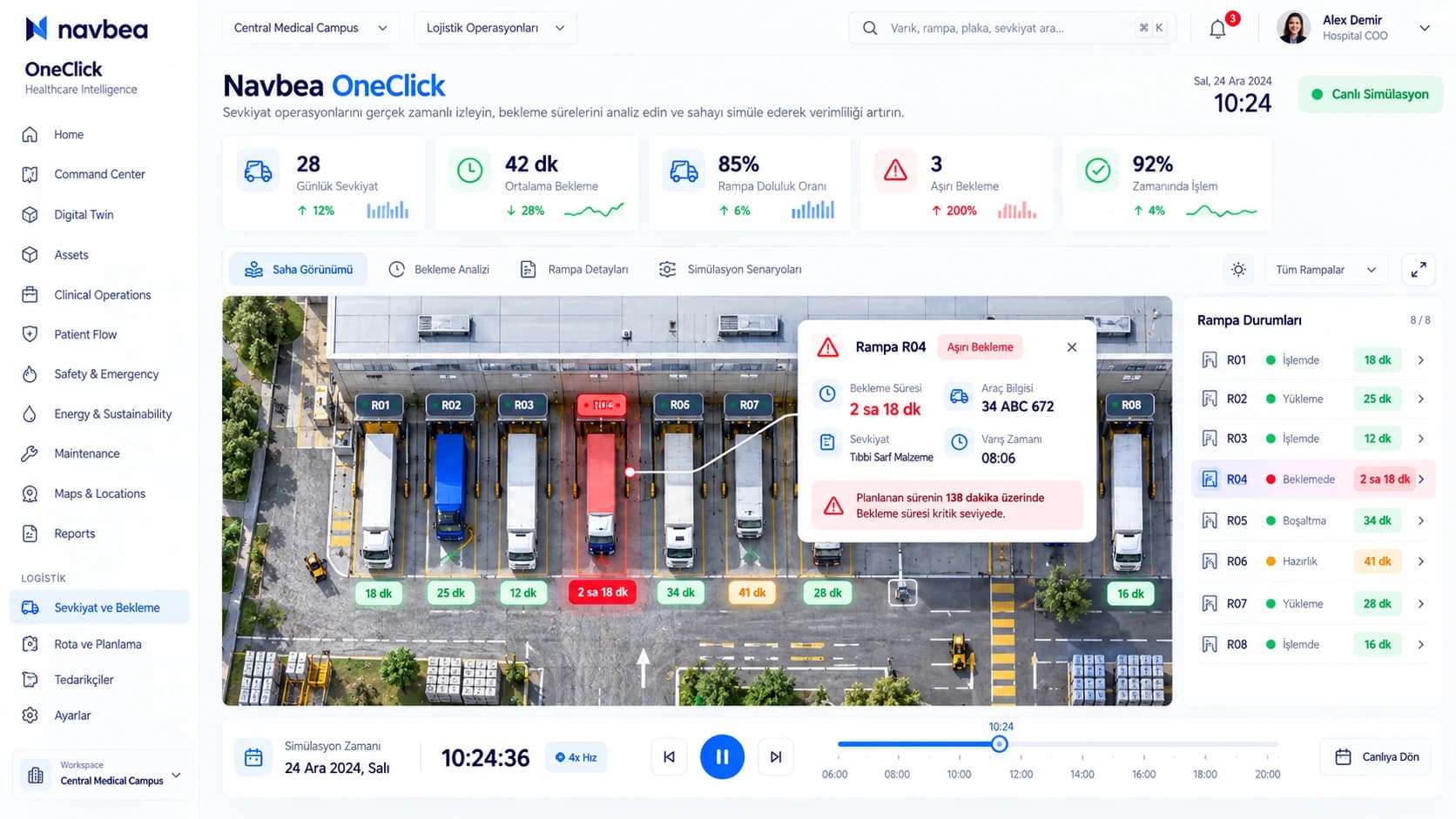
Task: Click the search magnifier icon
Action: click(870, 28)
